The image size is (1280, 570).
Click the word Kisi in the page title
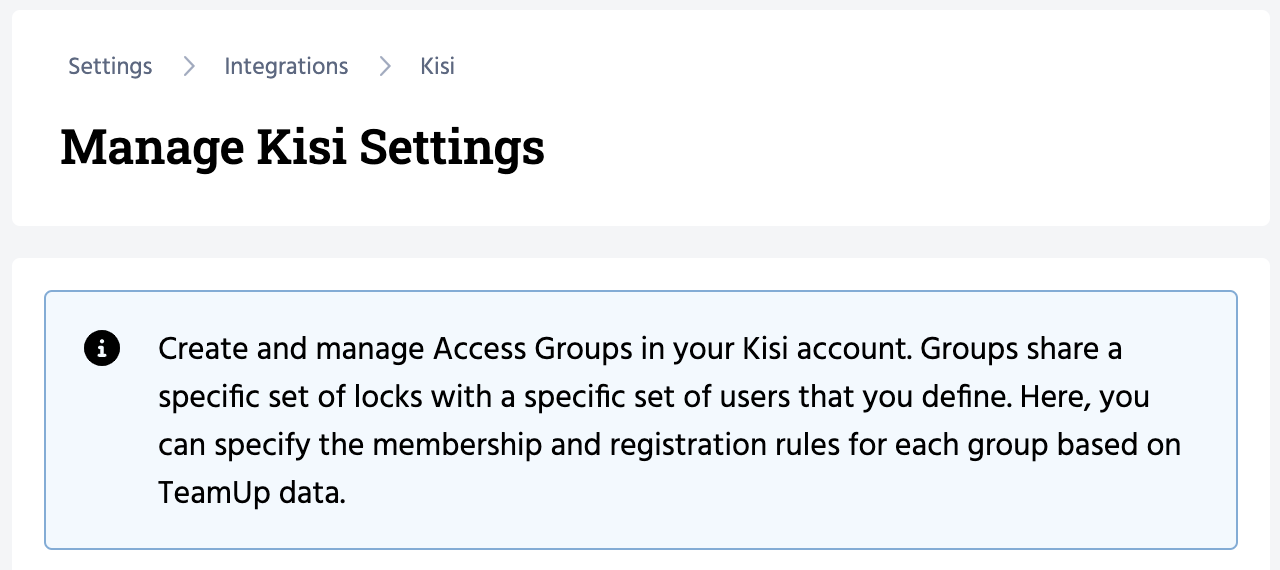pyautogui.click(x=301, y=146)
